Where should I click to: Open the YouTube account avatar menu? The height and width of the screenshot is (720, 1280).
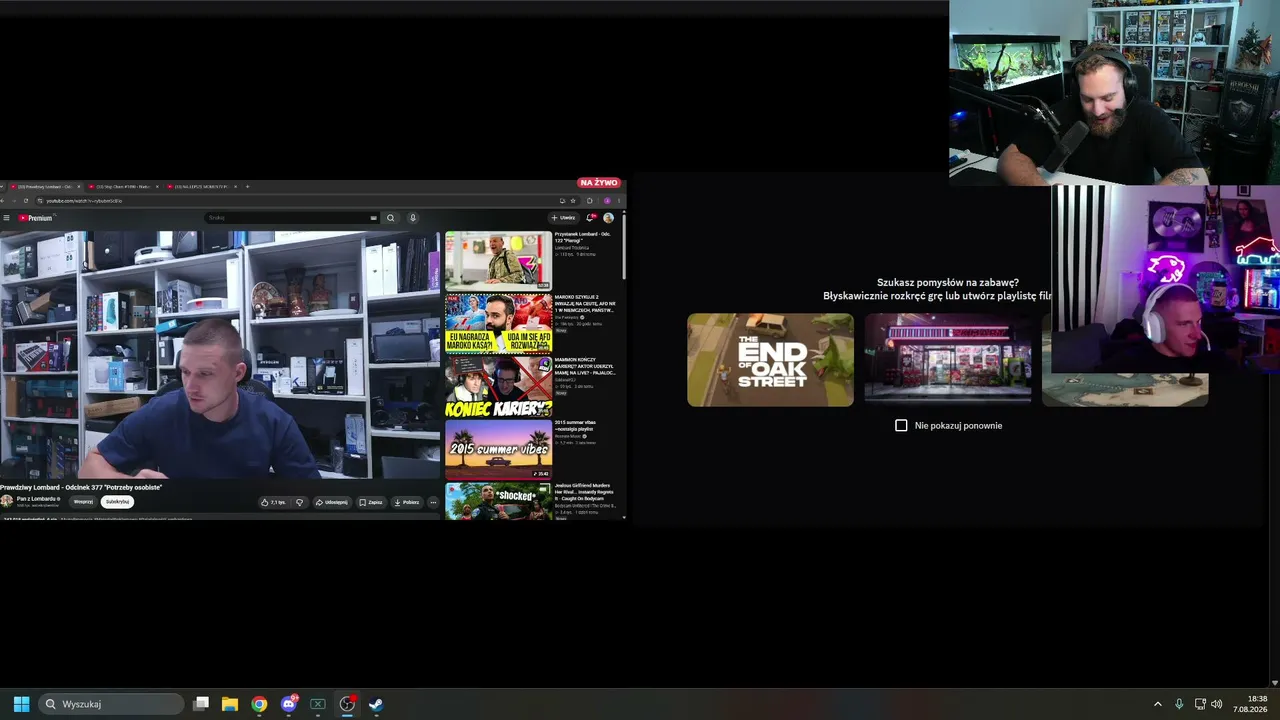(608, 218)
